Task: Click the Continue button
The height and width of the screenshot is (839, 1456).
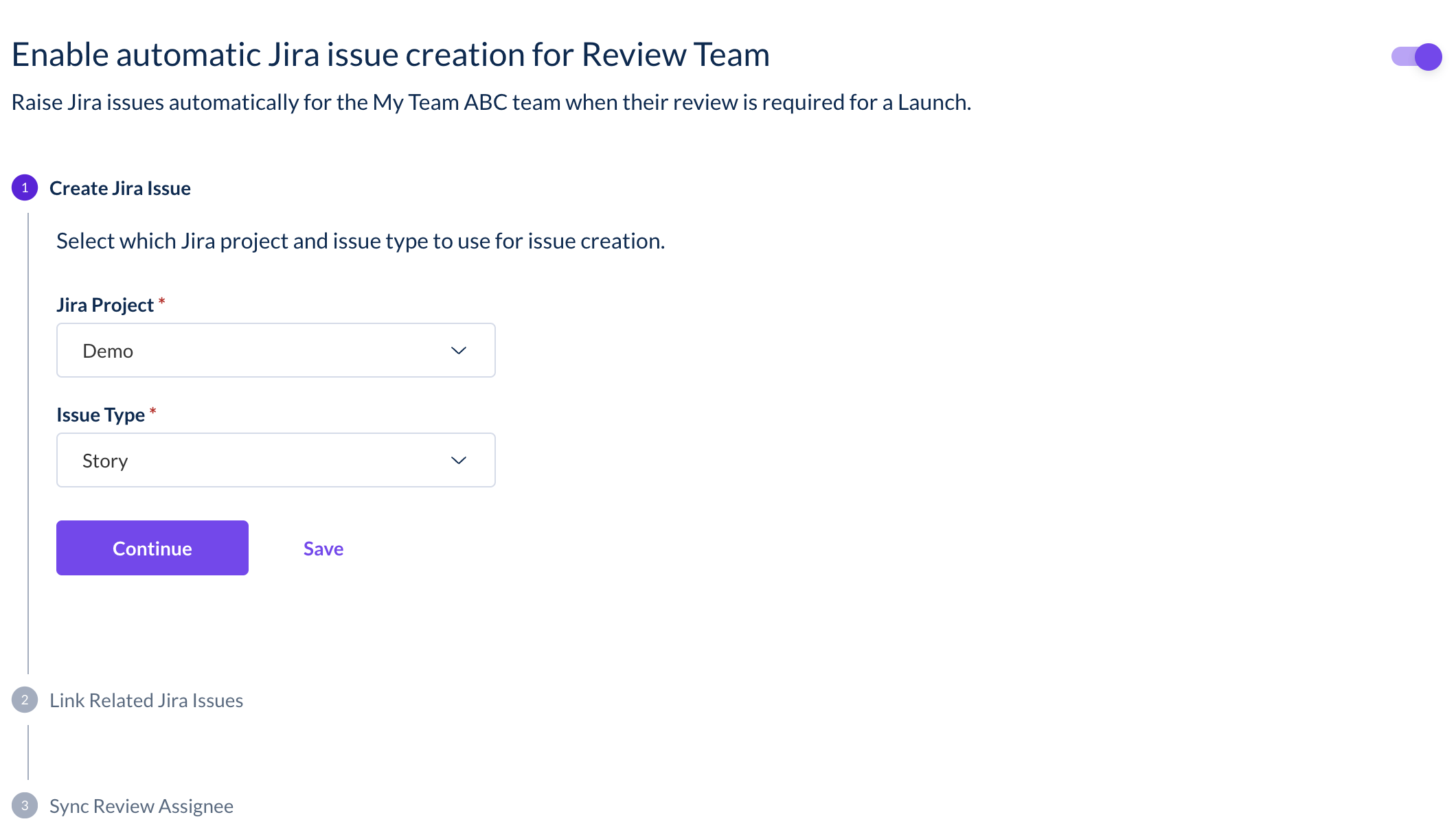Action: point(152,548)
